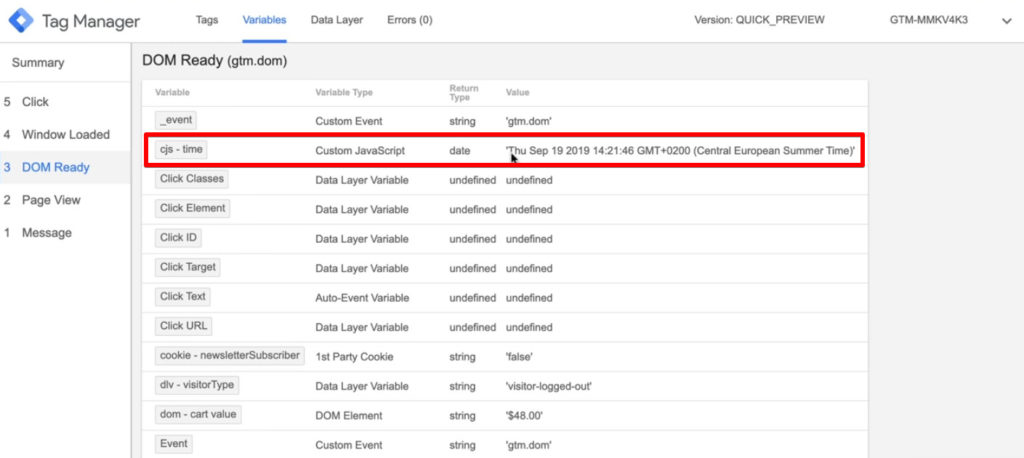
Task: Click the _event variable chip
Action: pos(176,120)
